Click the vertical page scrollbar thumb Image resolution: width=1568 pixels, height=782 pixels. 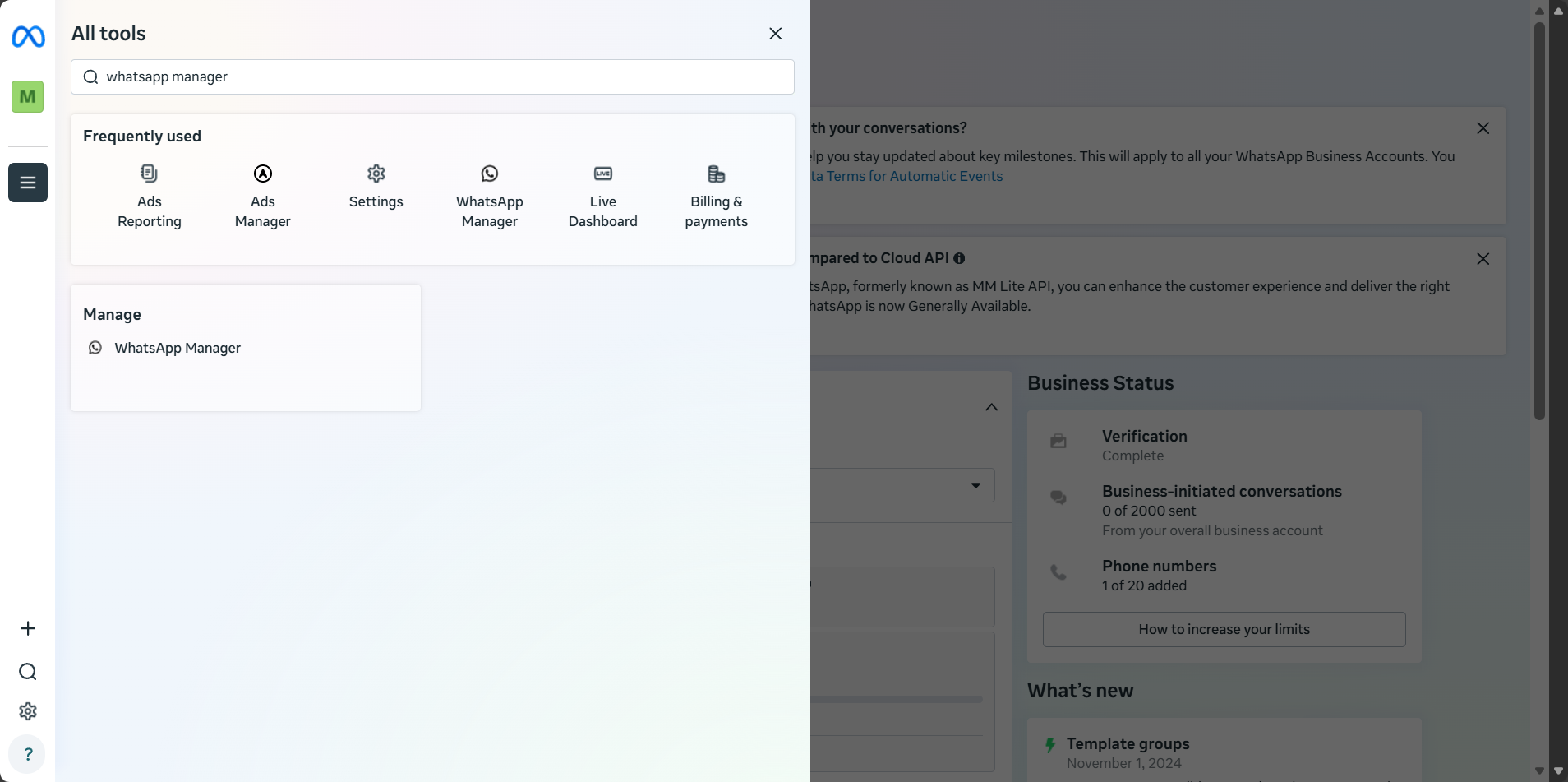[x=1540, y=220]
